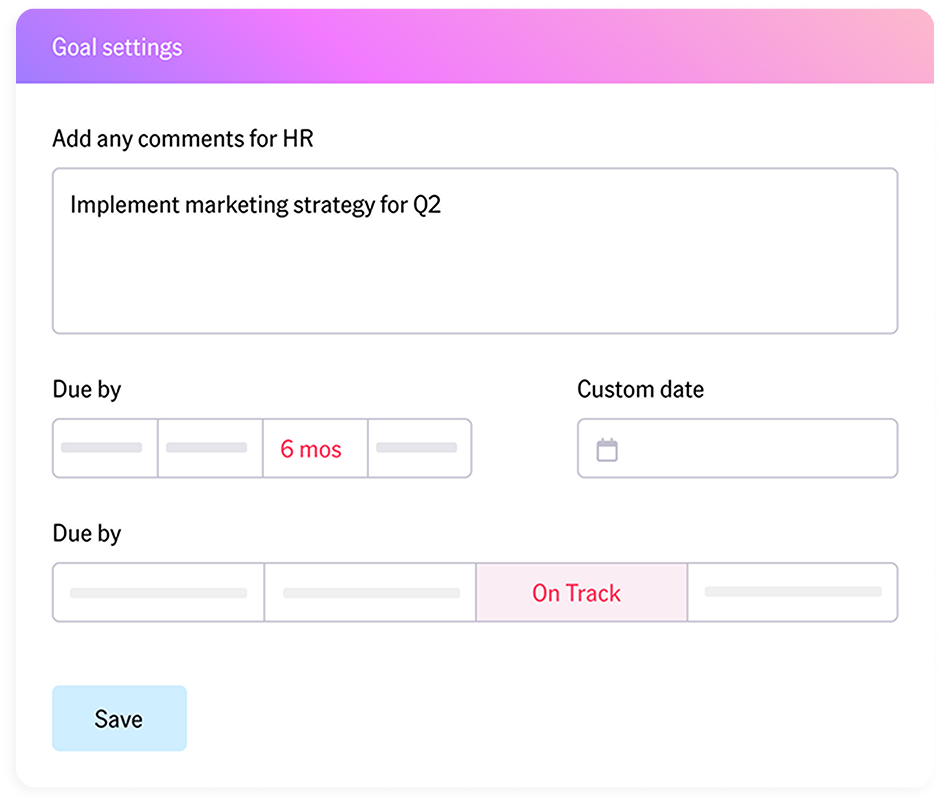Image resolution: width=943 pixels, height=804 pixels.
Task: Click the pink end of the gradient header bar
Action: click(880, 45)
